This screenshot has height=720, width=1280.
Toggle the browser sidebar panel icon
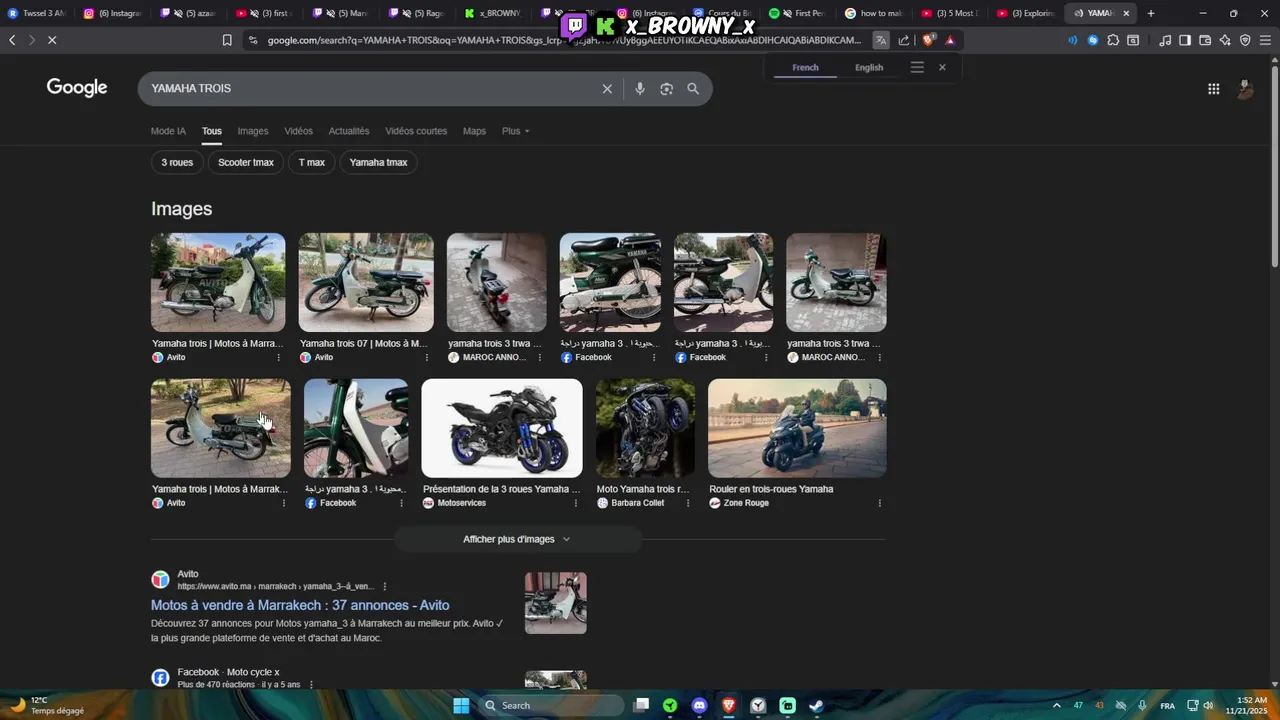(1185, 40)
